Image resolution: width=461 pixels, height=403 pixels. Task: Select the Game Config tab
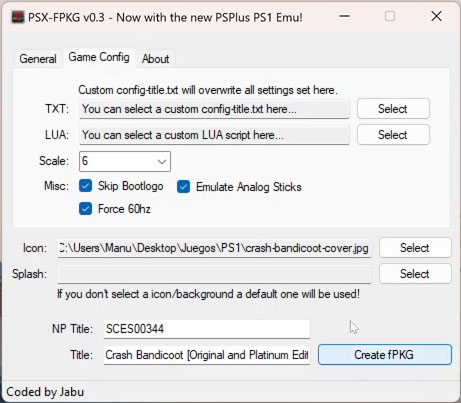(x=99, y=57)
